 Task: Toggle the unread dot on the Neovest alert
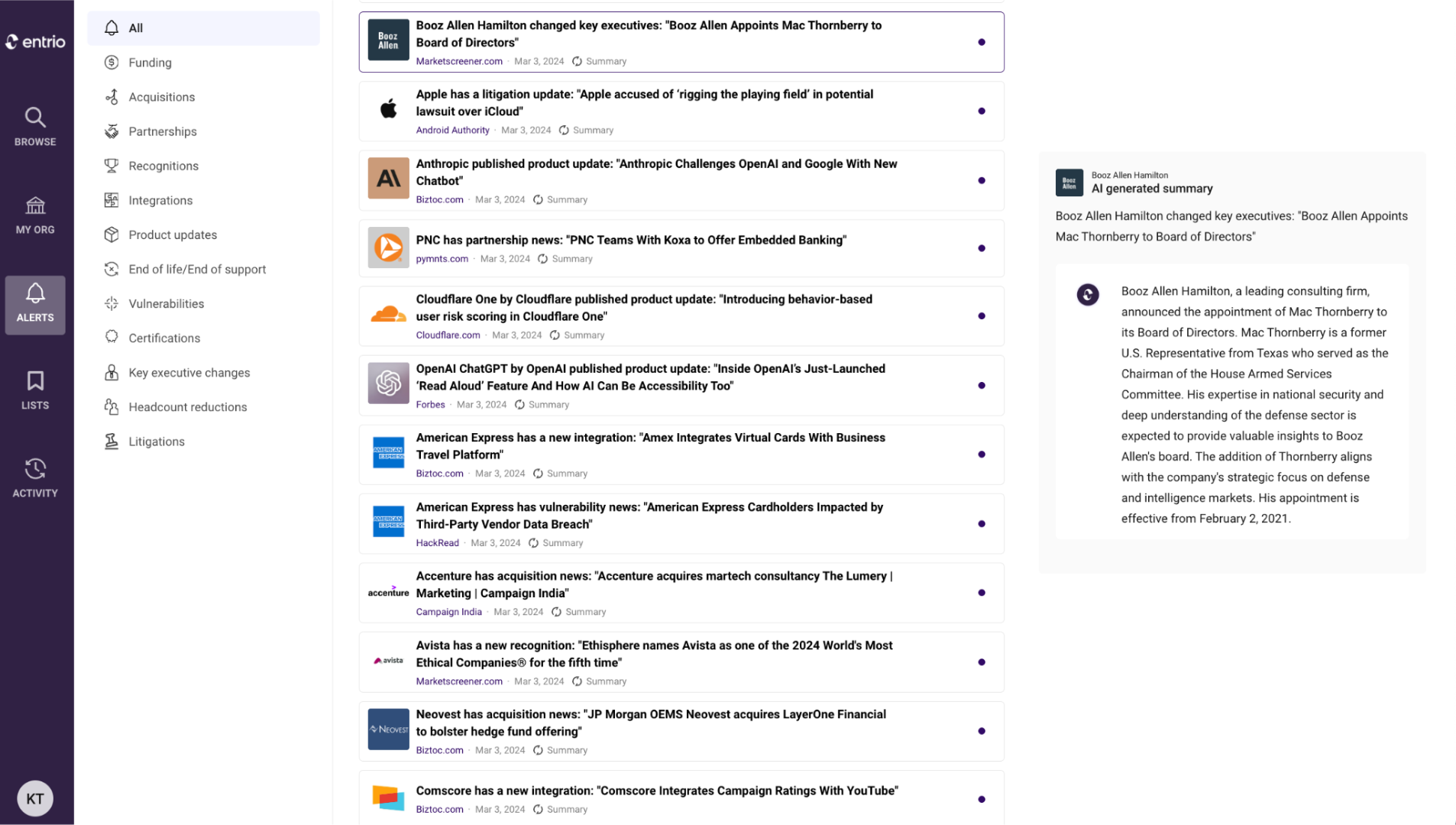[982, 731]
